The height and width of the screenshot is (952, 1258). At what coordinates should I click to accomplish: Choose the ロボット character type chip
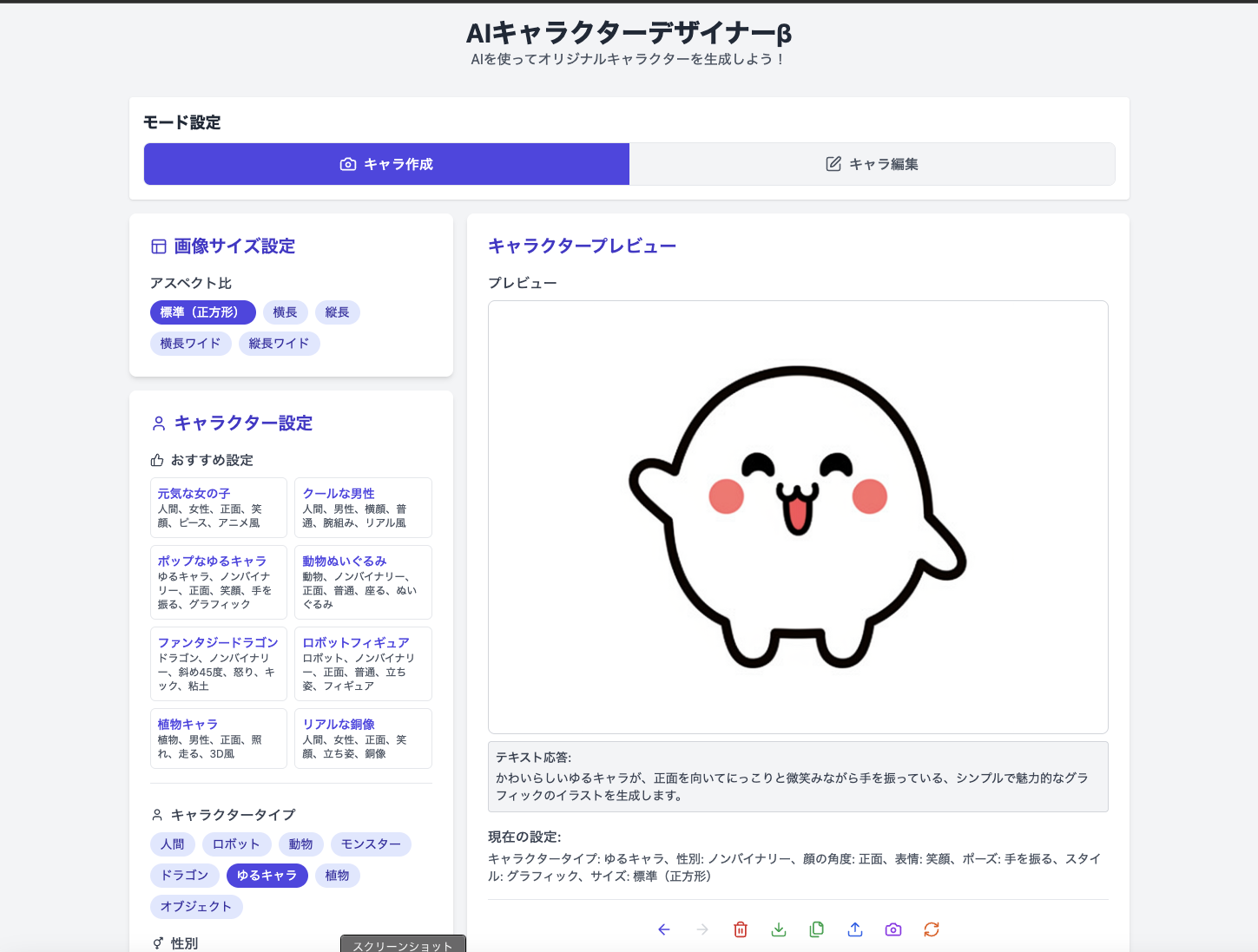(236, 844)
